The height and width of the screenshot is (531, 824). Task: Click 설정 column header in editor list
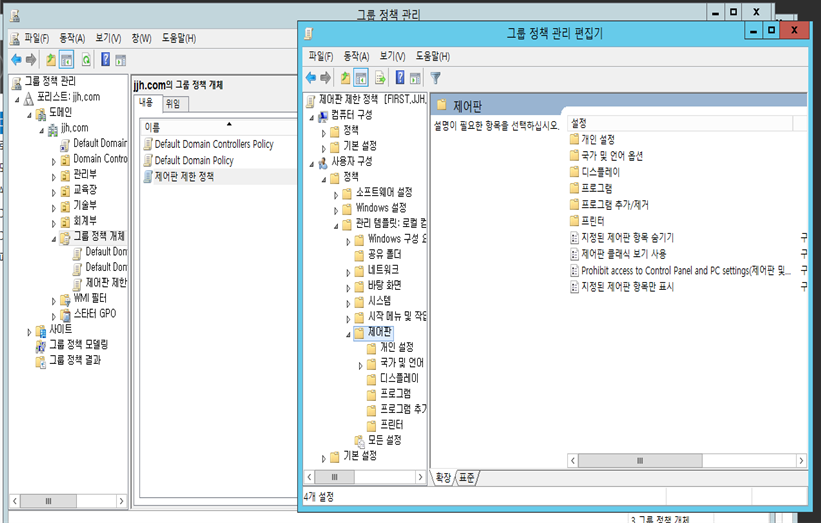pyautogui.click(x=680, y=123)
